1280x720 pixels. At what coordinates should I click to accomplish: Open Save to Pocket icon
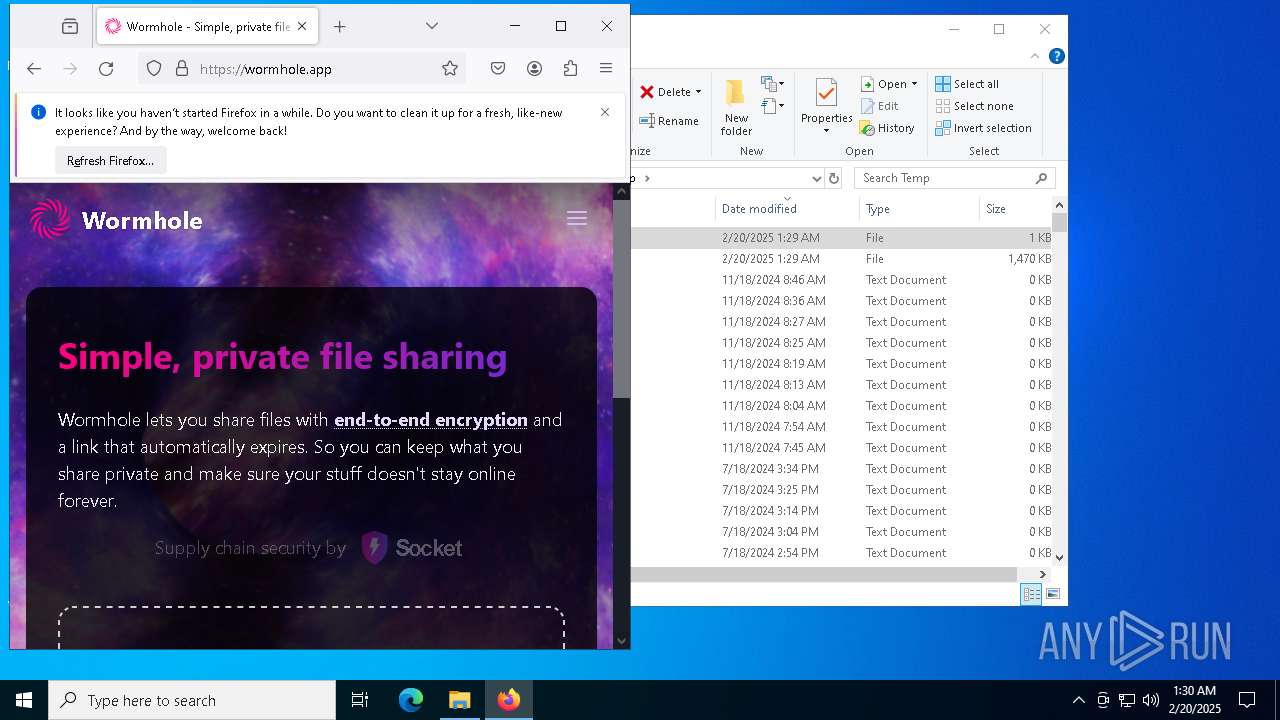pos(498,69)
